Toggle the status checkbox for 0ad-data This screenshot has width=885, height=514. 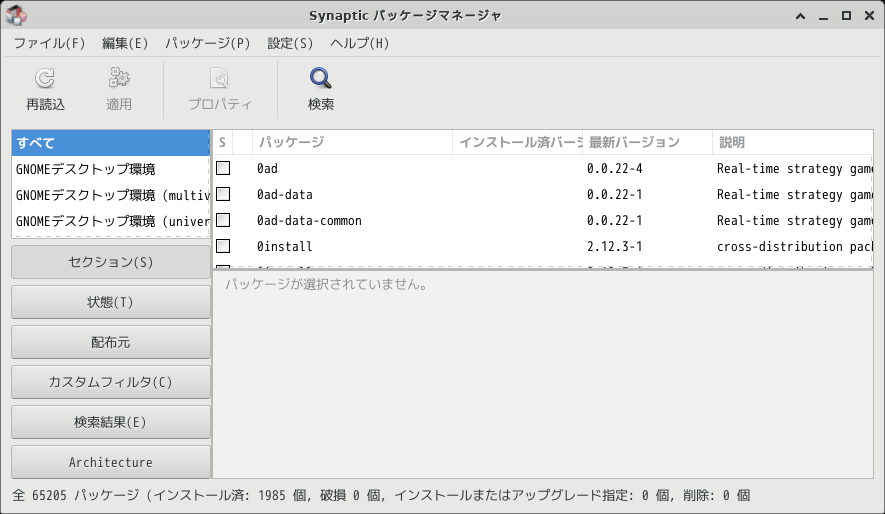click(223, 194)
